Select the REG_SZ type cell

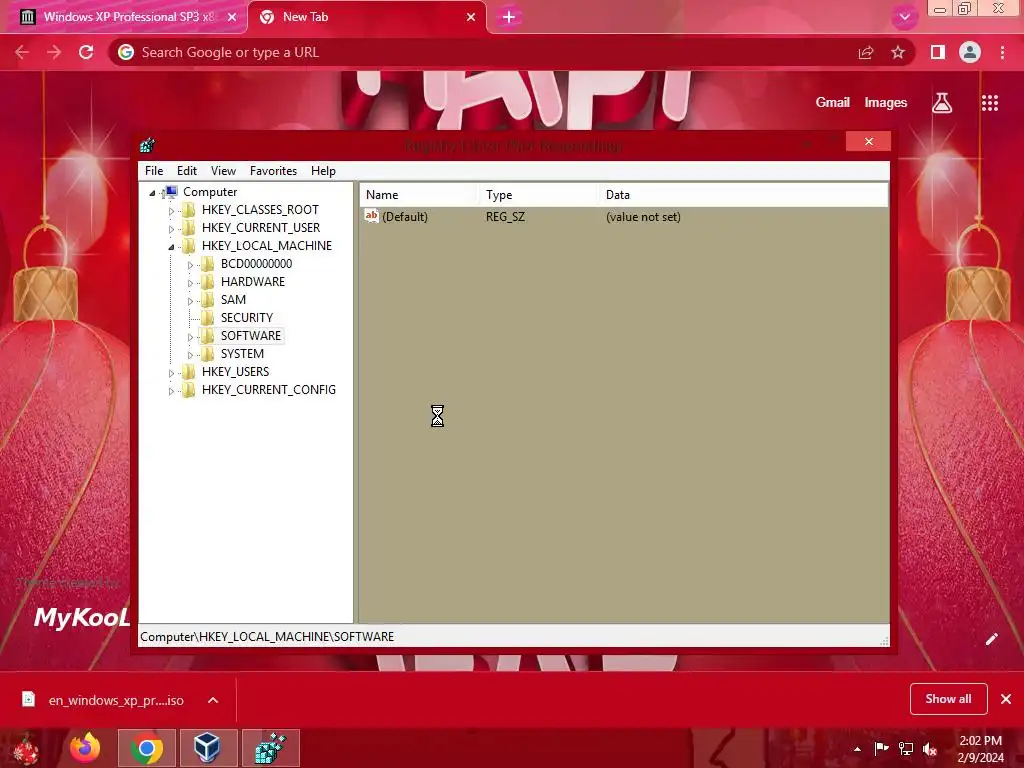tap(505, 217)
